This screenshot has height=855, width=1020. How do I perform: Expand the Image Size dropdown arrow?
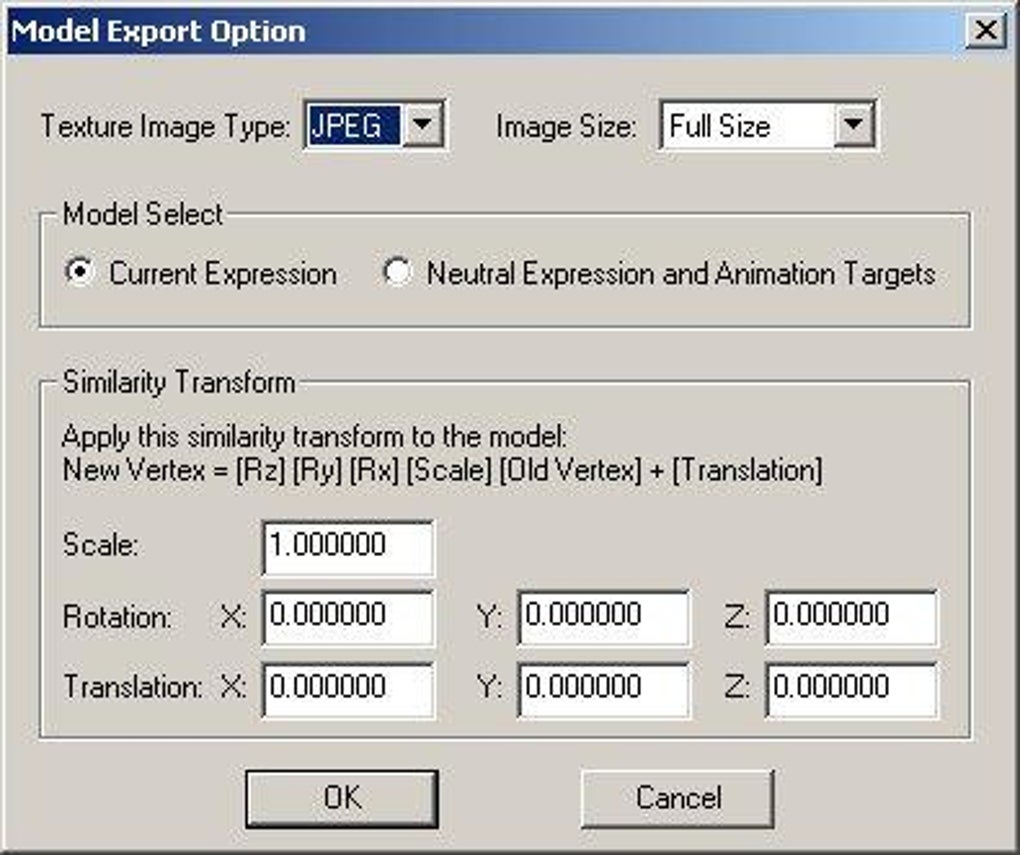[853, 126]
